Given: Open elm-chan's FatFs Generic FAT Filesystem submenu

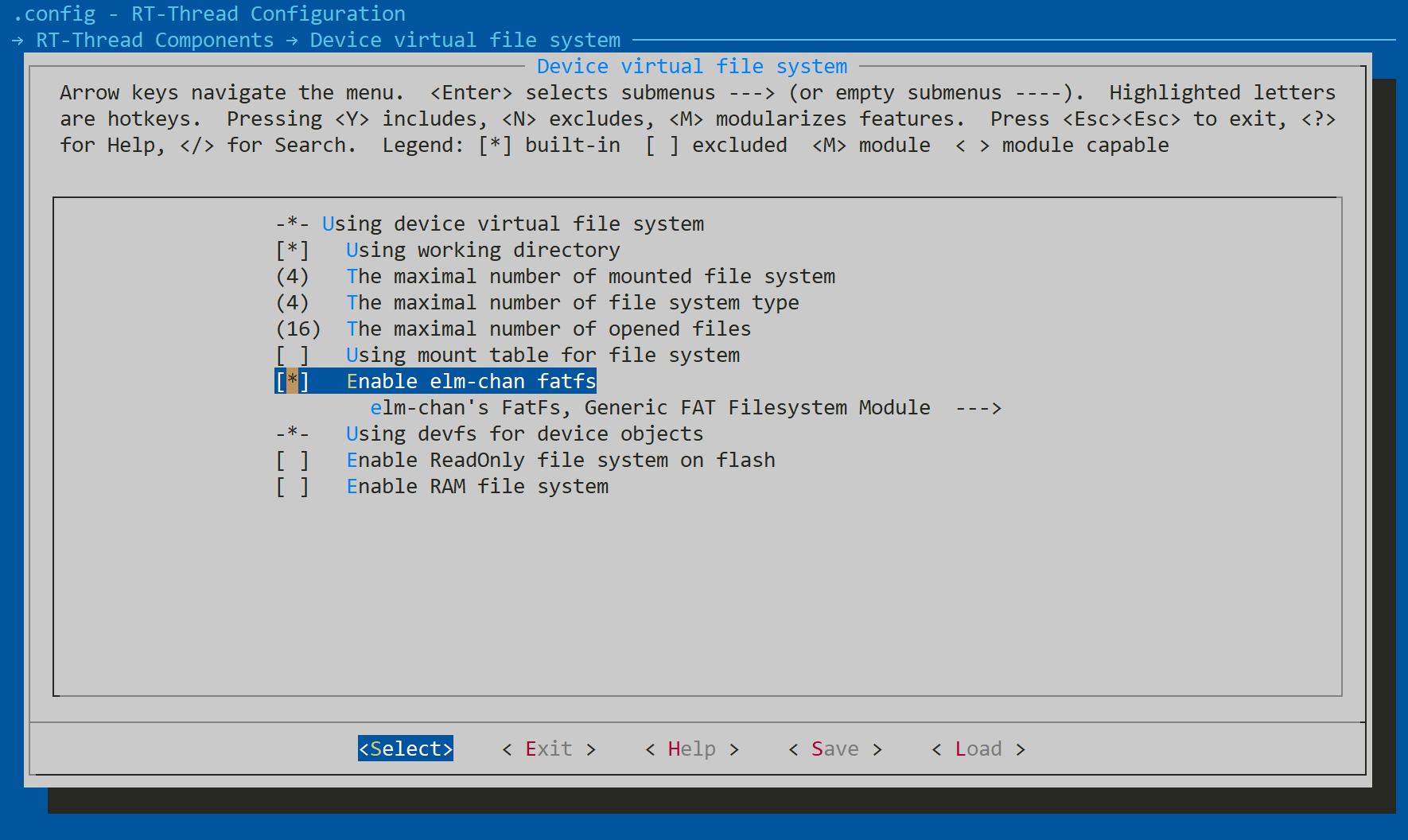Looking at the screenshot, I should tap(649, 407).
